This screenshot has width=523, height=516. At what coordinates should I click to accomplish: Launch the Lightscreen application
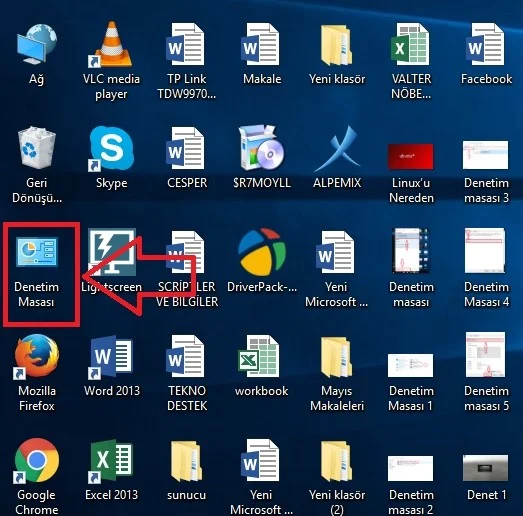pyautogui.click(x=111, y=252)
